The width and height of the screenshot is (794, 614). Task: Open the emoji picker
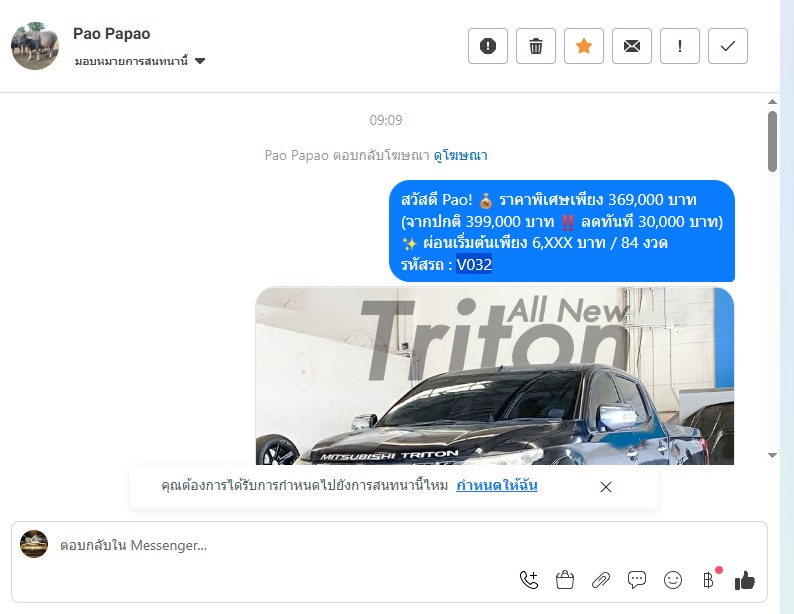(672, 580)
